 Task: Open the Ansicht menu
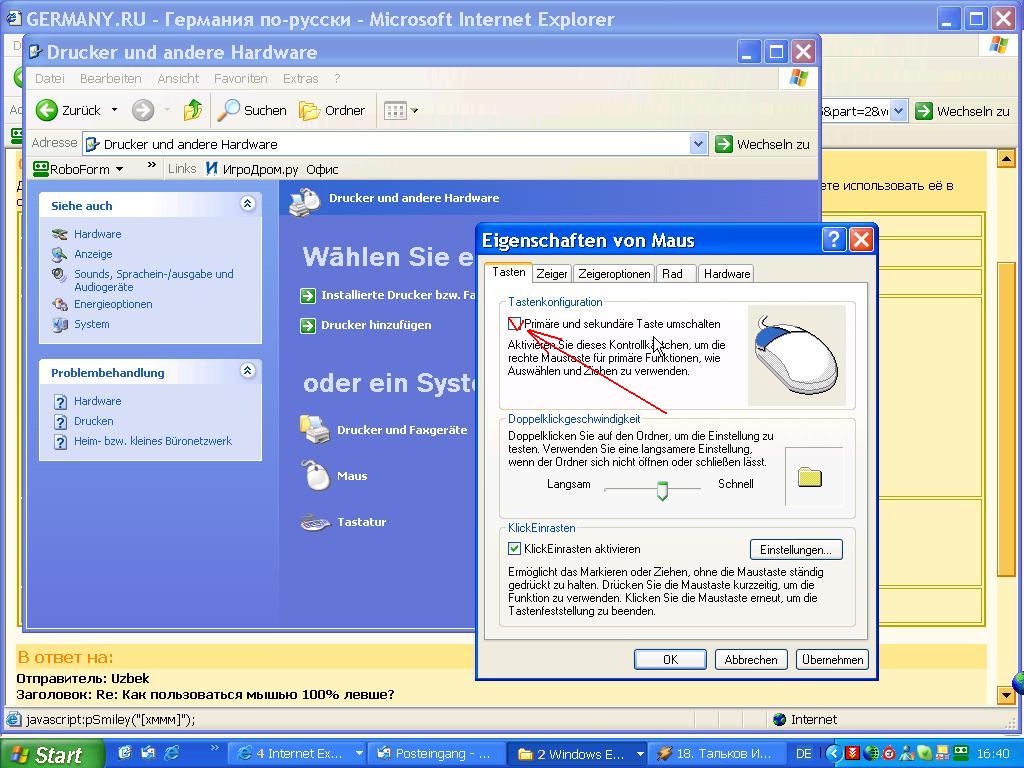point(178,78)
